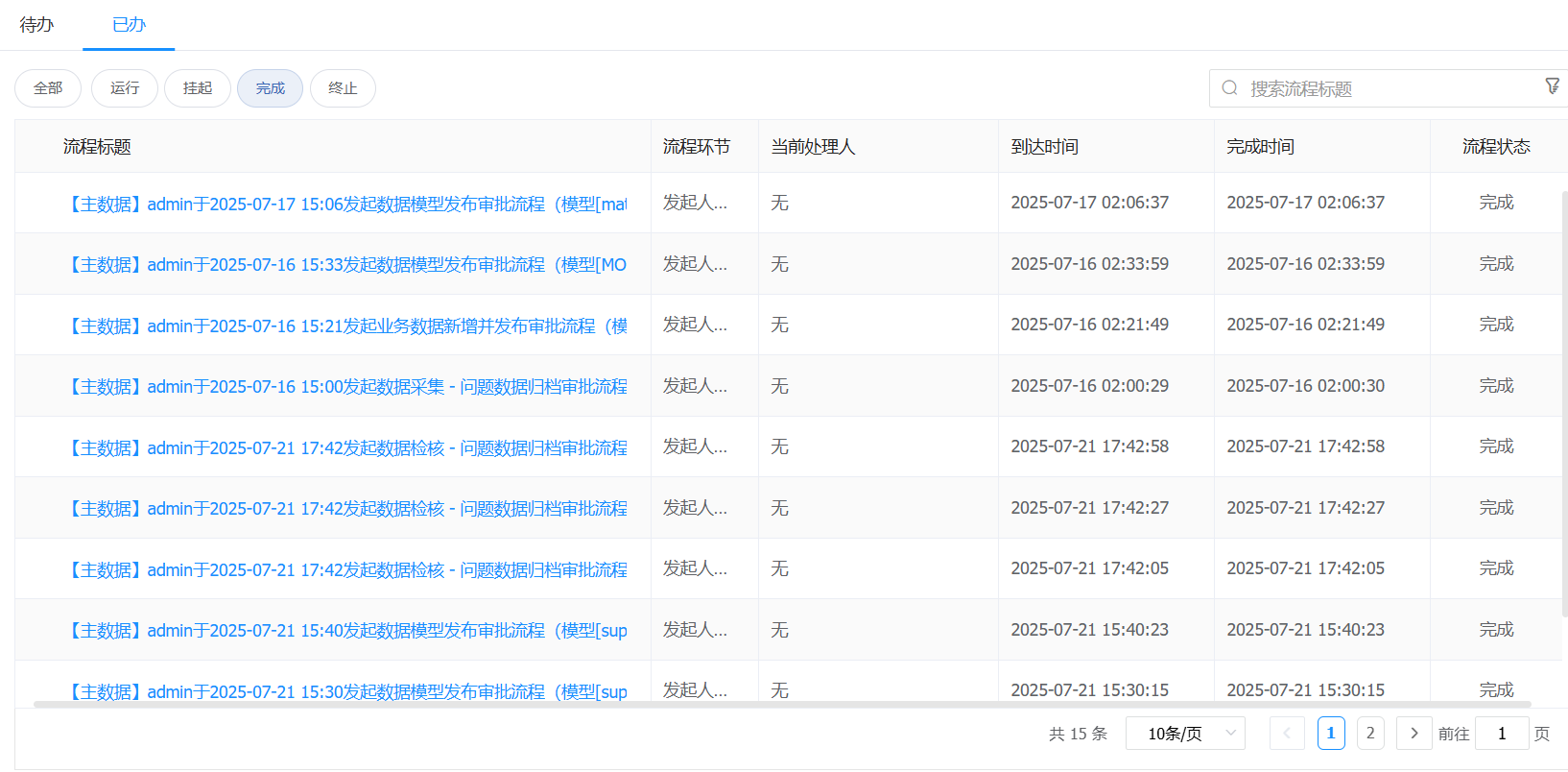This screenshot has width=1568, height=772.
Task: Open the 2025-07-16 15:21 业务数据 process link
Action: 345,326
